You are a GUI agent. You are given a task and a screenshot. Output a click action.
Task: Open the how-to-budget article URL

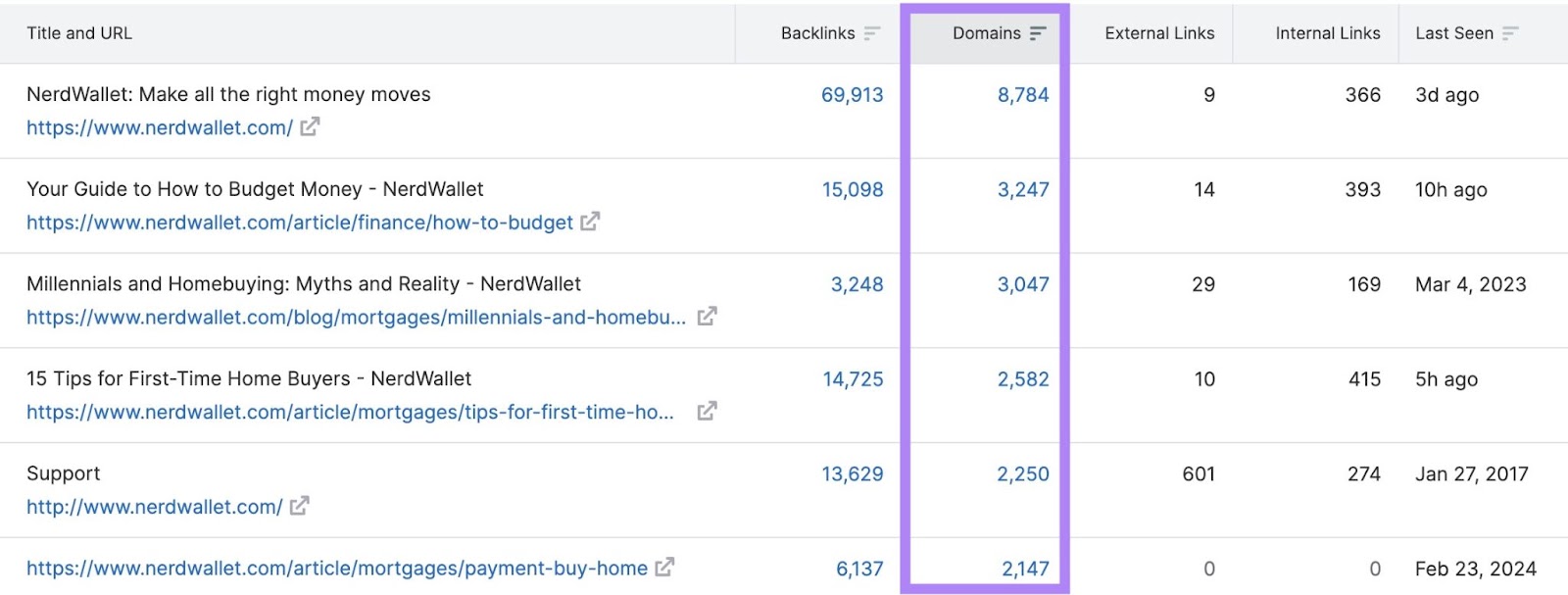point(299,223)
